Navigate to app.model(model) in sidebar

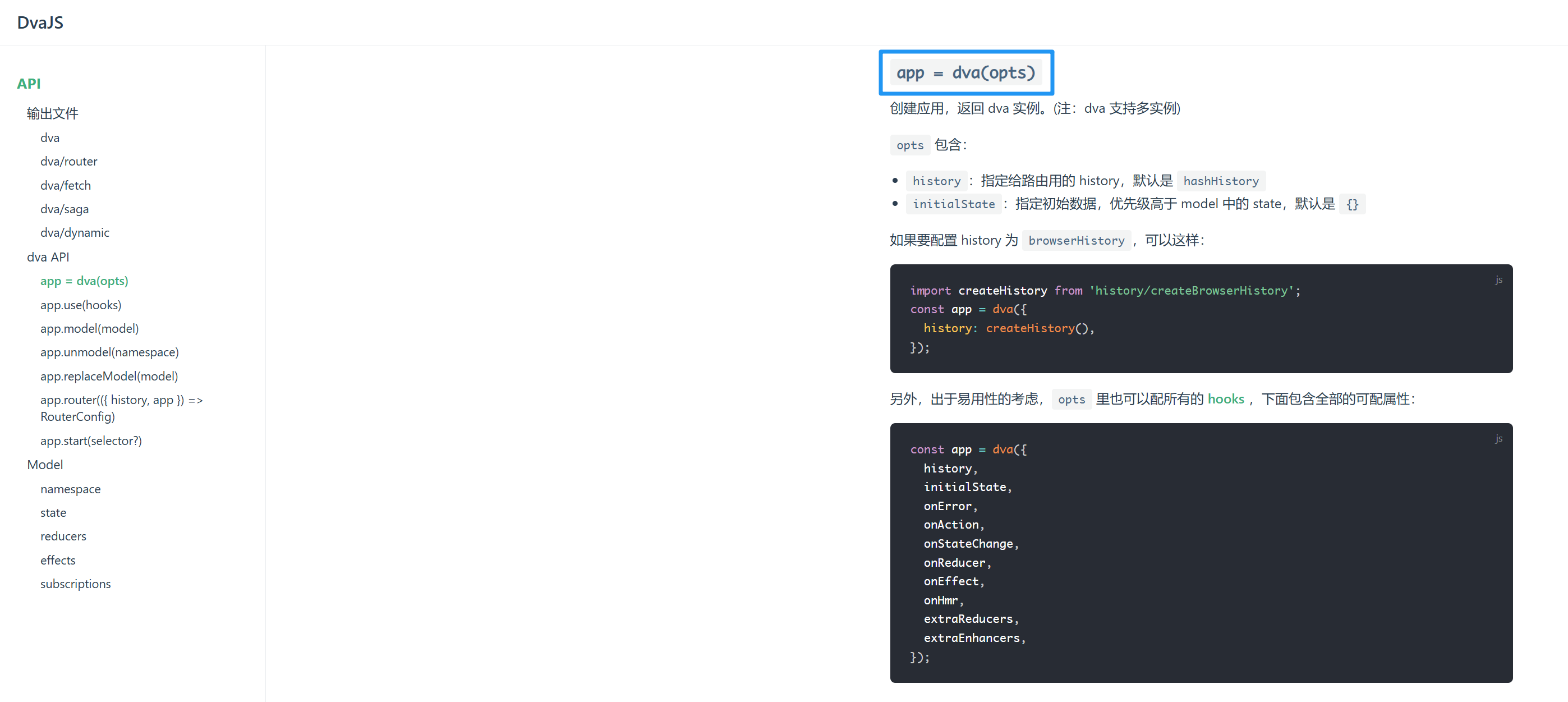(x=89, y=328)
